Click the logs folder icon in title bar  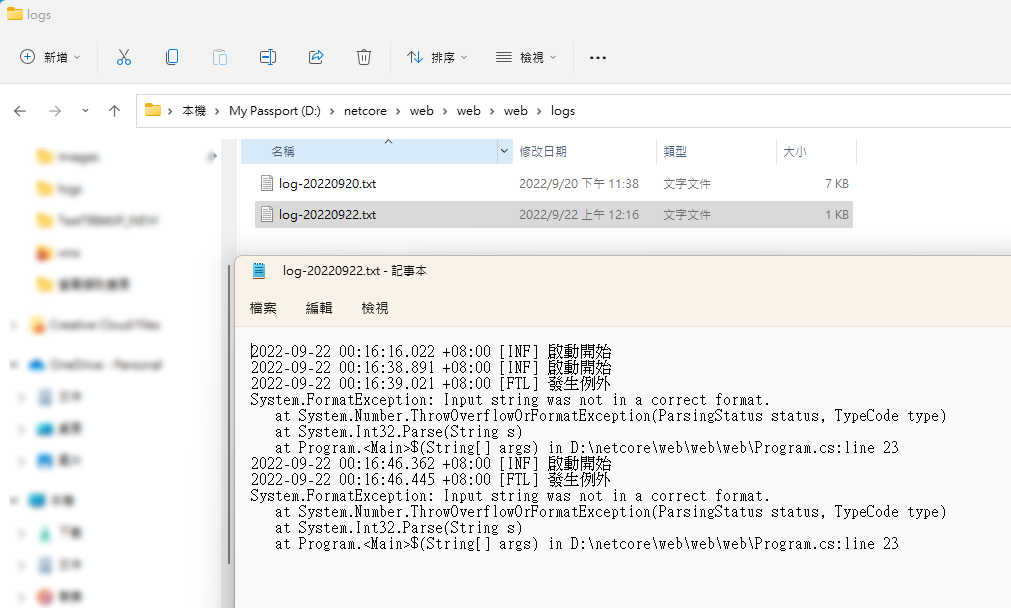14,14
